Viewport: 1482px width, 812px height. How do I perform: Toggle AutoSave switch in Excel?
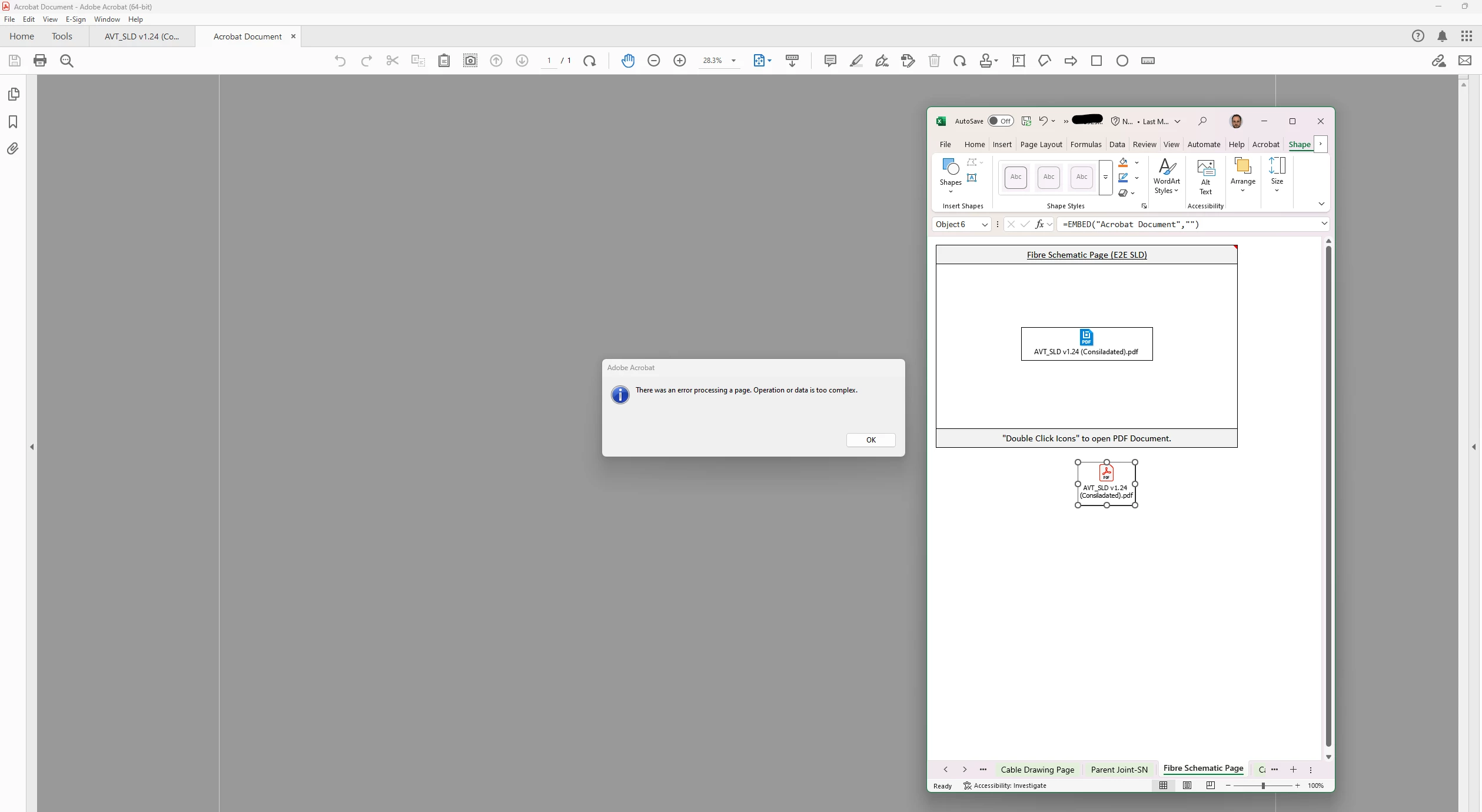click(1000, 121)
